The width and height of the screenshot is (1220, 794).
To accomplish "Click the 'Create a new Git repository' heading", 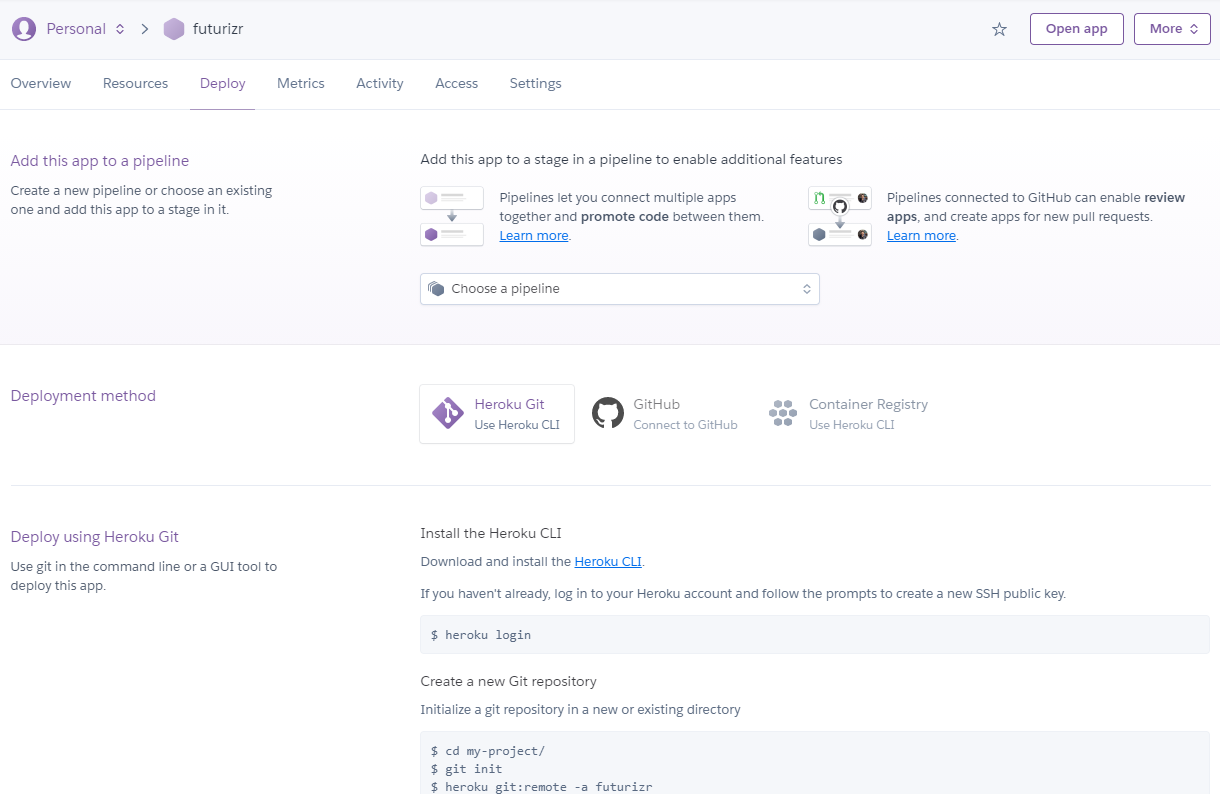I will coord(508,682).
